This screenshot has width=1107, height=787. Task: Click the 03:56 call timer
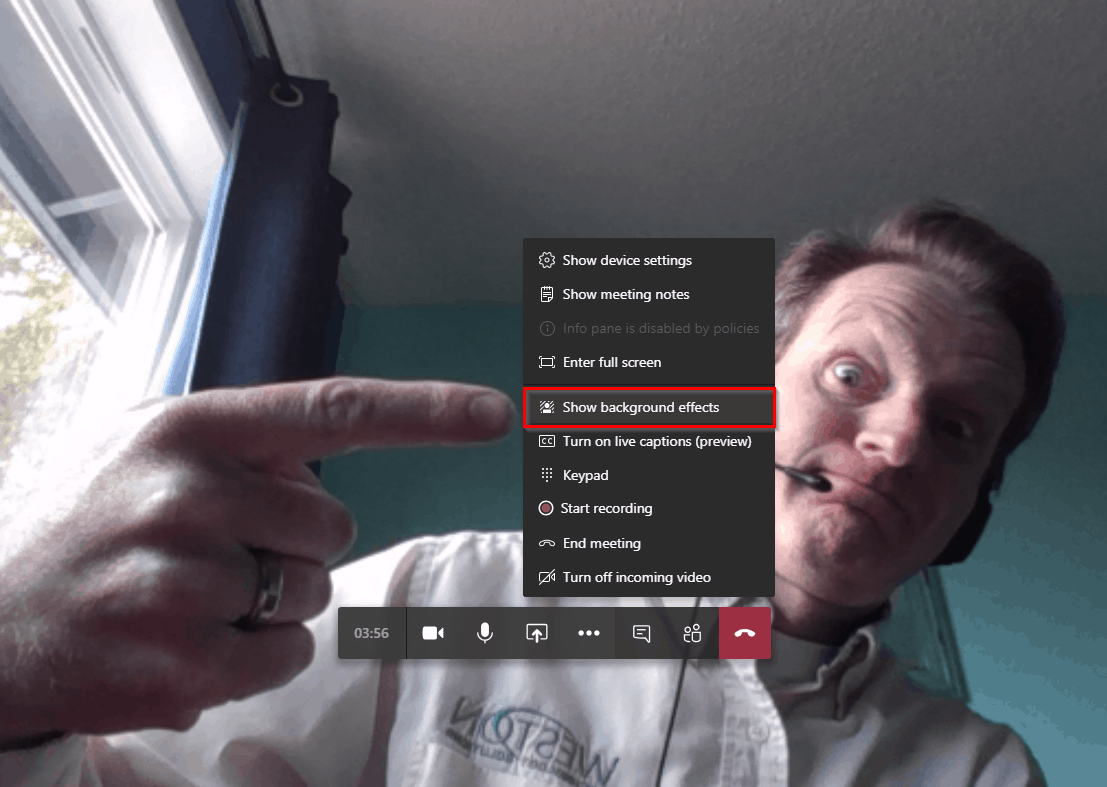pyautogui.click(x=371, y=633)
